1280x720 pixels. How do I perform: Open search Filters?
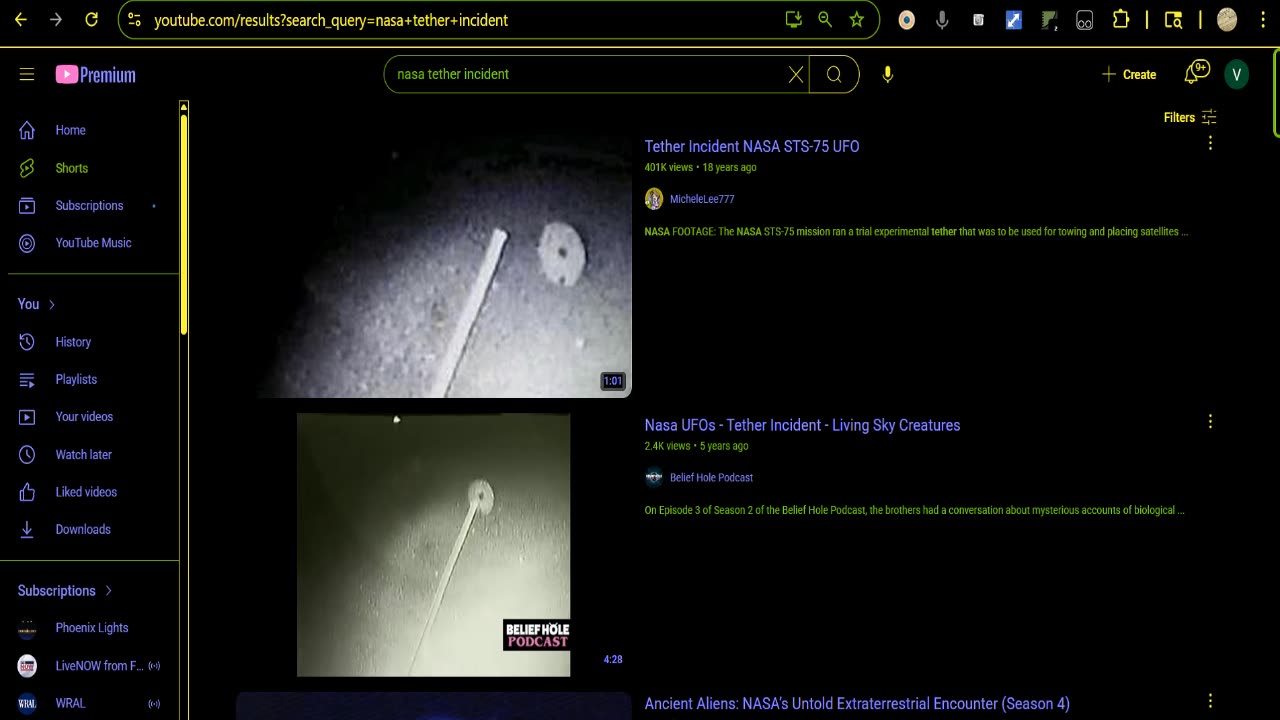tap(1190, 117)
